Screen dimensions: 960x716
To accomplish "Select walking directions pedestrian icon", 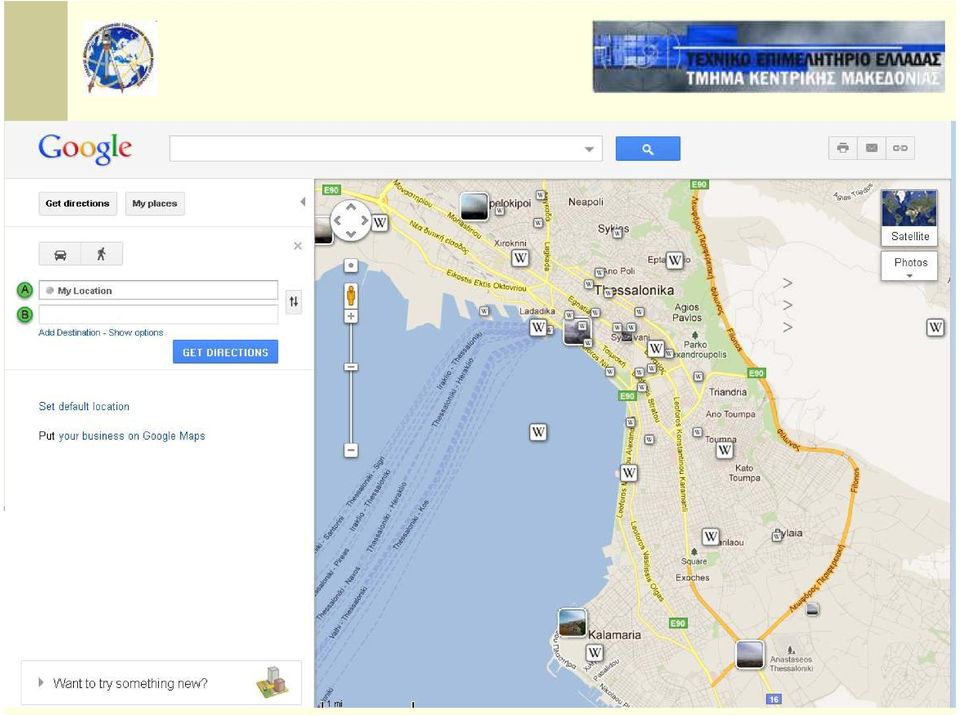I will click(102, 254).
